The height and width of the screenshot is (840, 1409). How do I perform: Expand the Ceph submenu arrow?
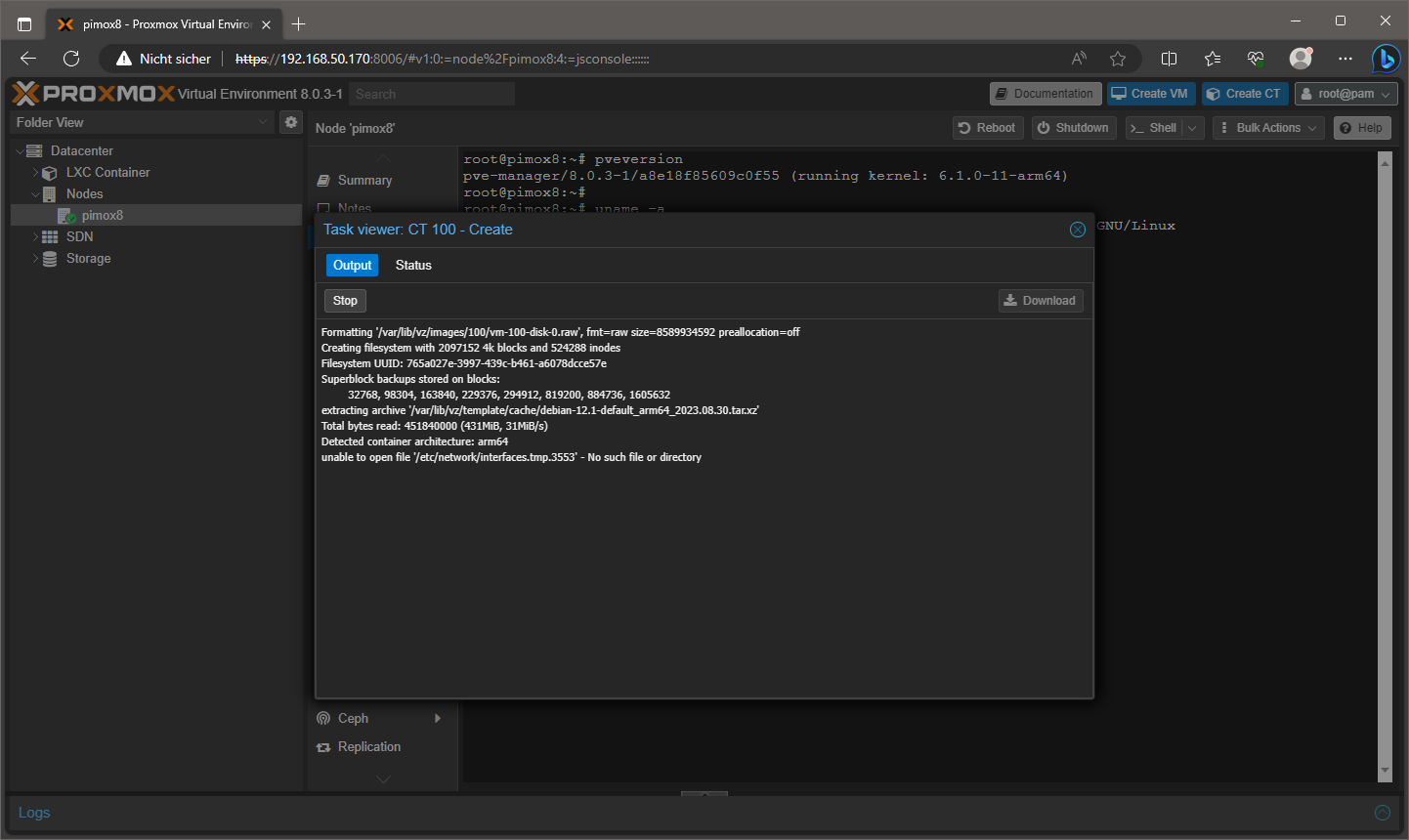click(438, 719)
